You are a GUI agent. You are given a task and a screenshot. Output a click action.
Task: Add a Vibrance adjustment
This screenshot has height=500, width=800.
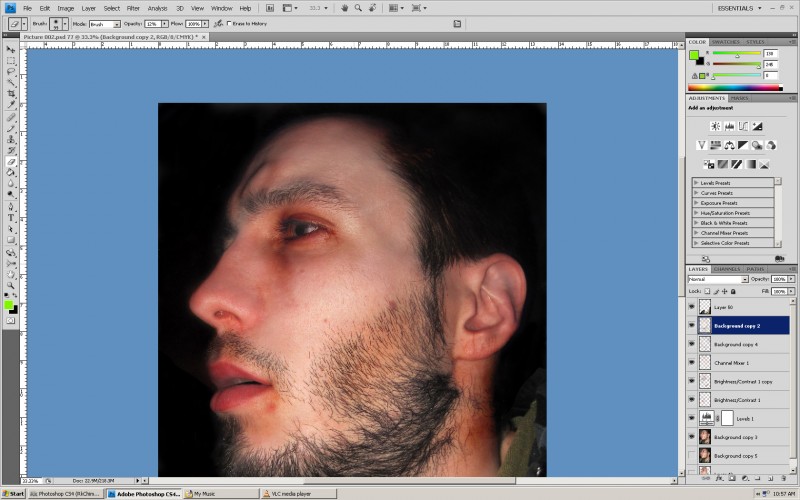(702, 145)
